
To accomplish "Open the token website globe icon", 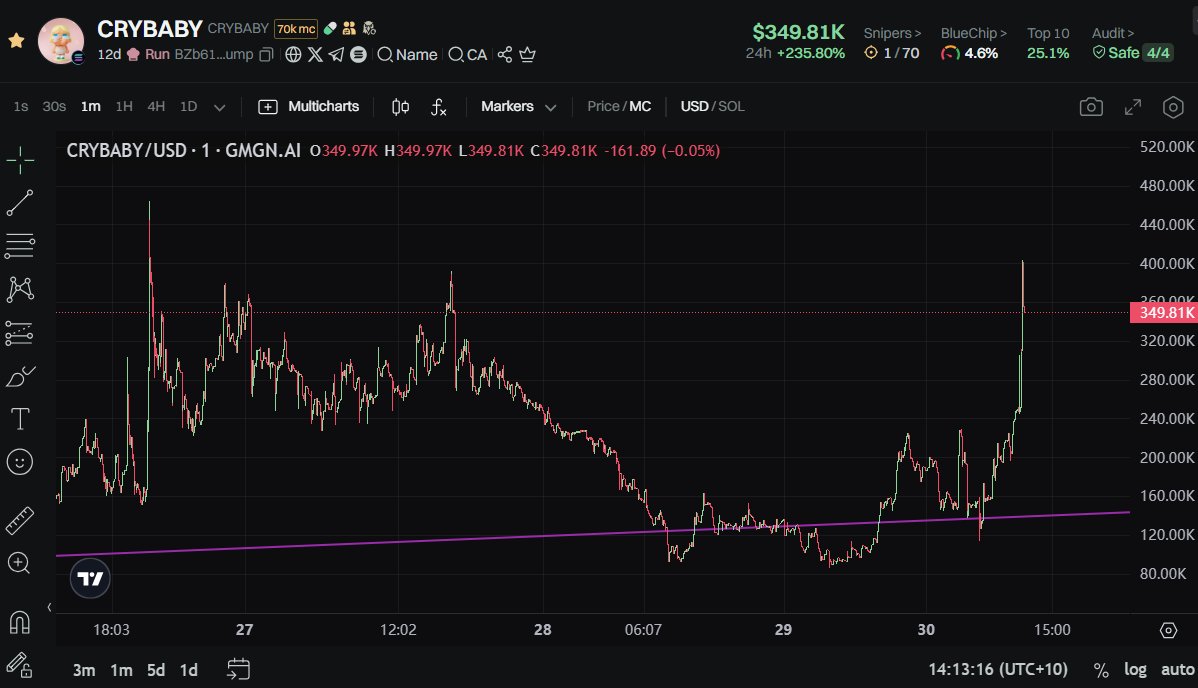I will click(x=293, y=54).
